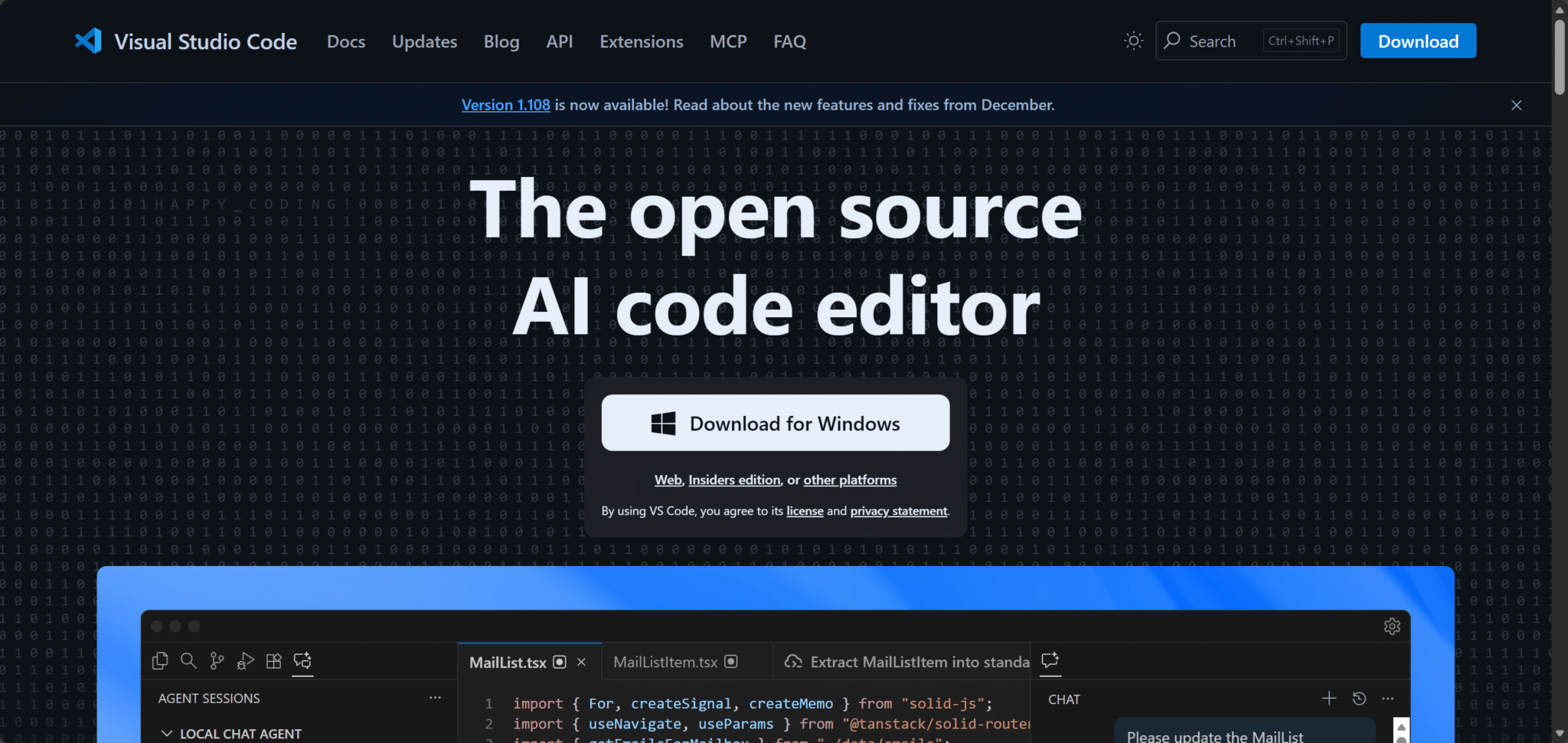
Task: Open the gear settings icon in the preview window
Action: click(x=1392, y=627)
